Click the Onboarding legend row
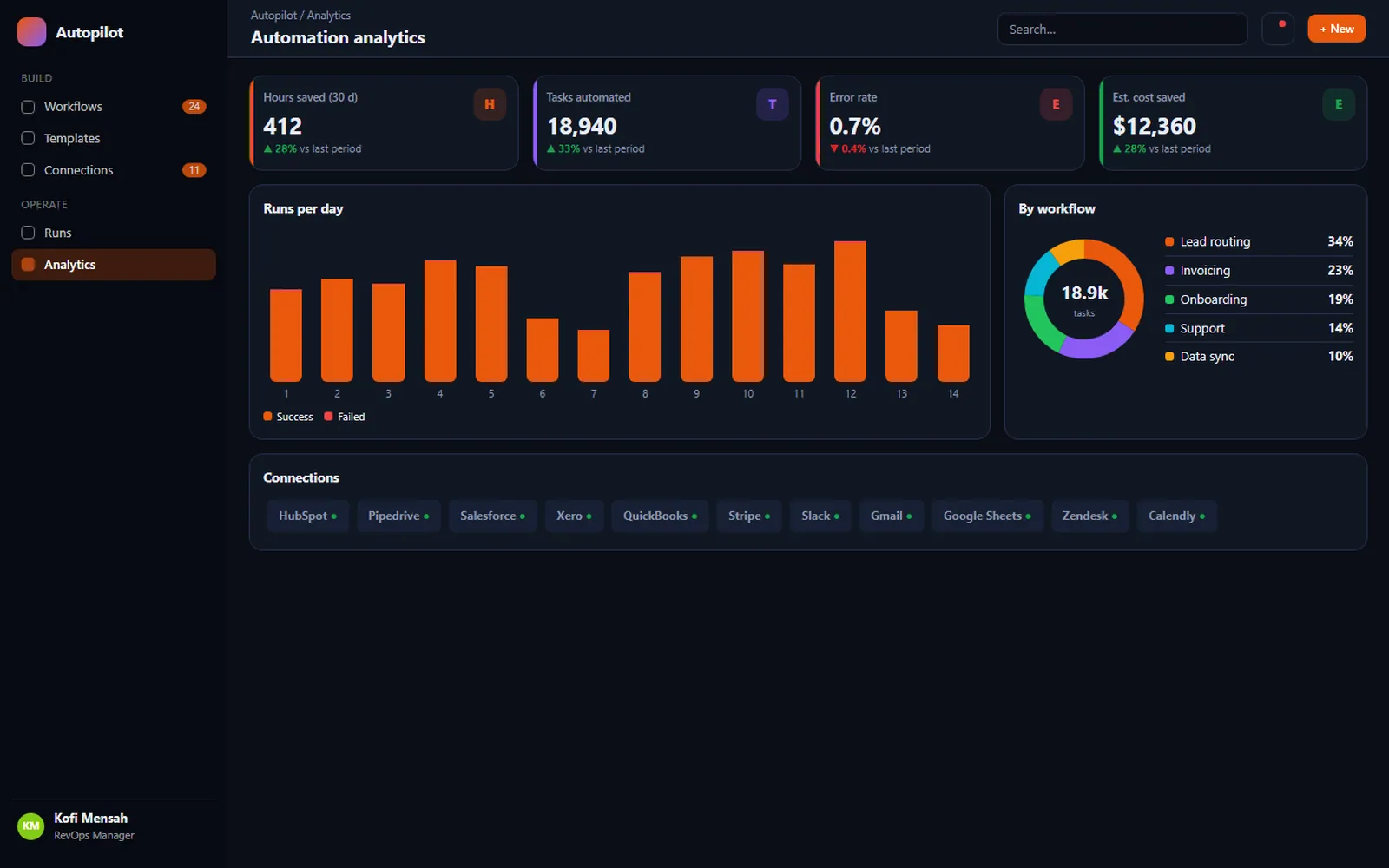This screenshot has height=868, width=1389. point(1259,299)
